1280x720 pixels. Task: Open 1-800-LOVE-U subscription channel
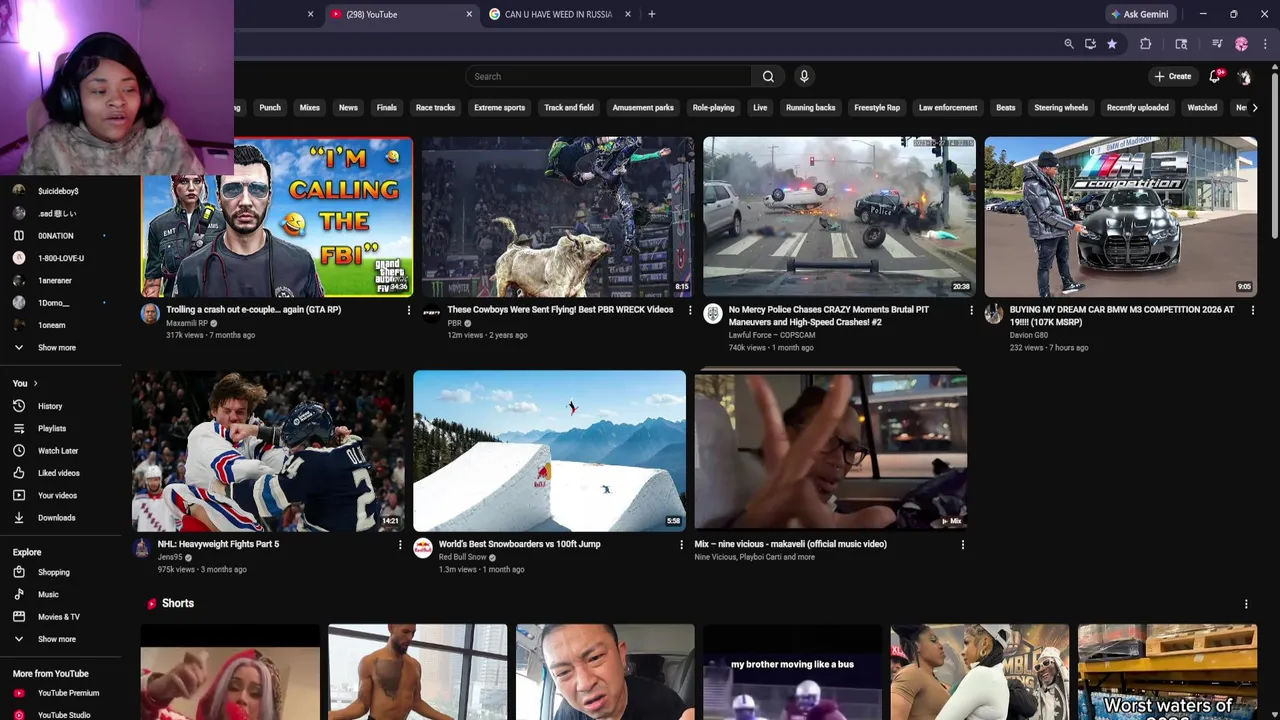coord(60,258)
